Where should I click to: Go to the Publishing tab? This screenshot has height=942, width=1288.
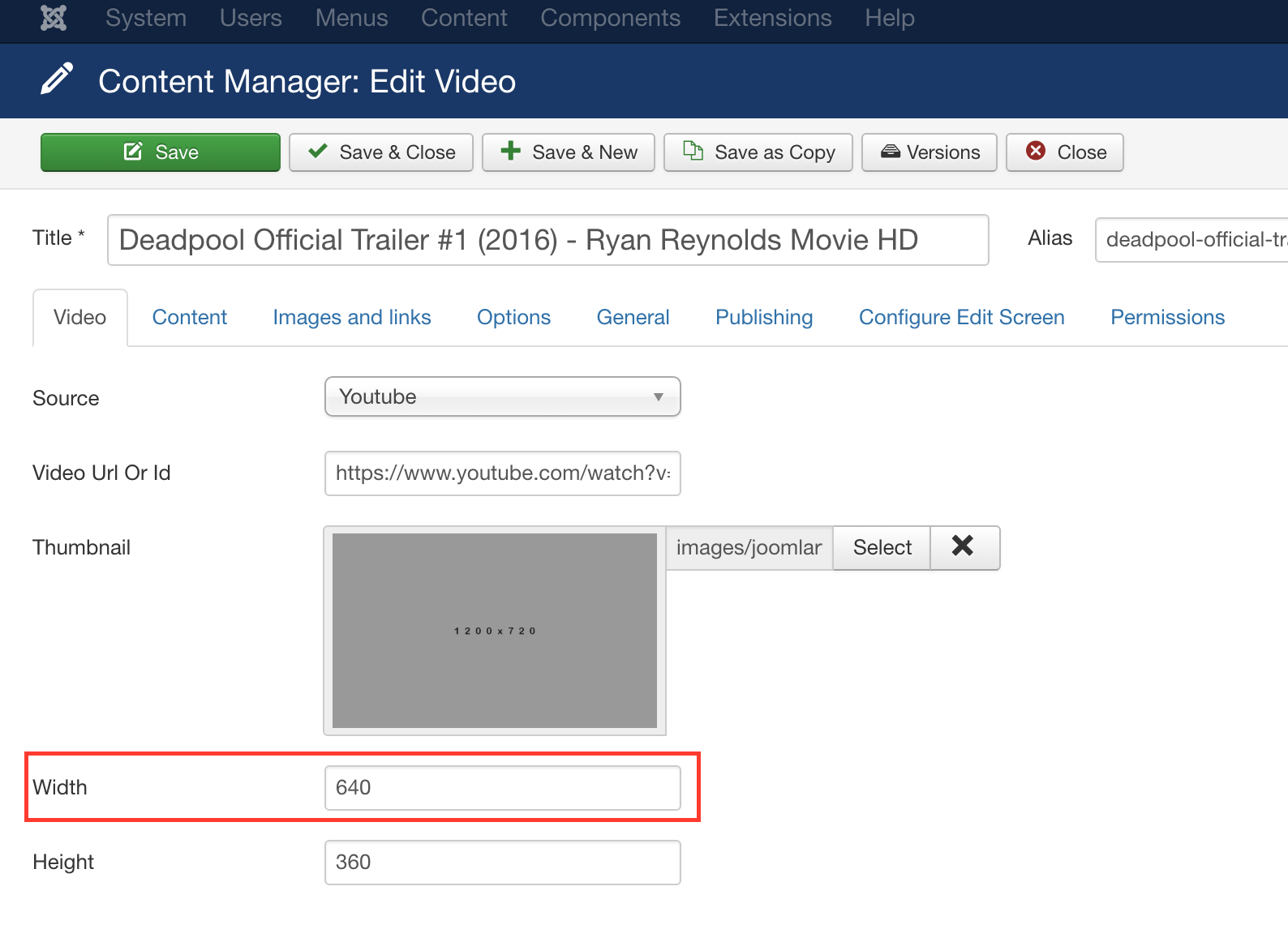pos(764,317)
